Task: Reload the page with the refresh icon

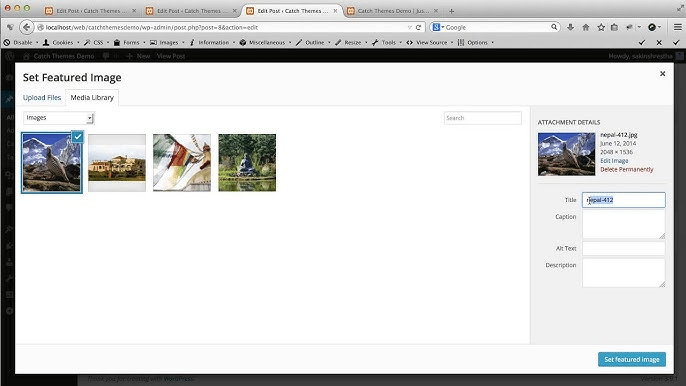Action: click(x=418, y=27)
